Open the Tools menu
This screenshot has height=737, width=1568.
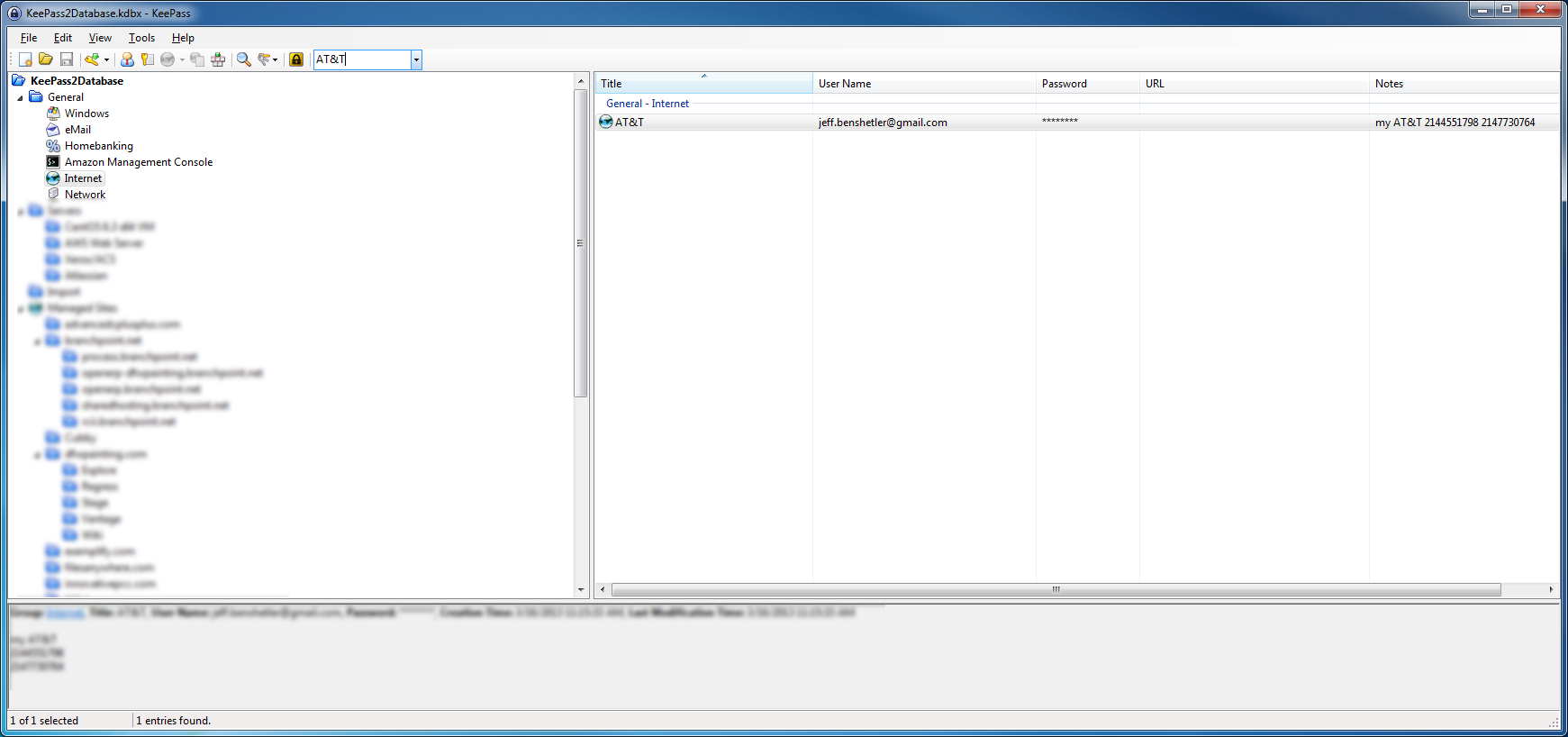141,38
